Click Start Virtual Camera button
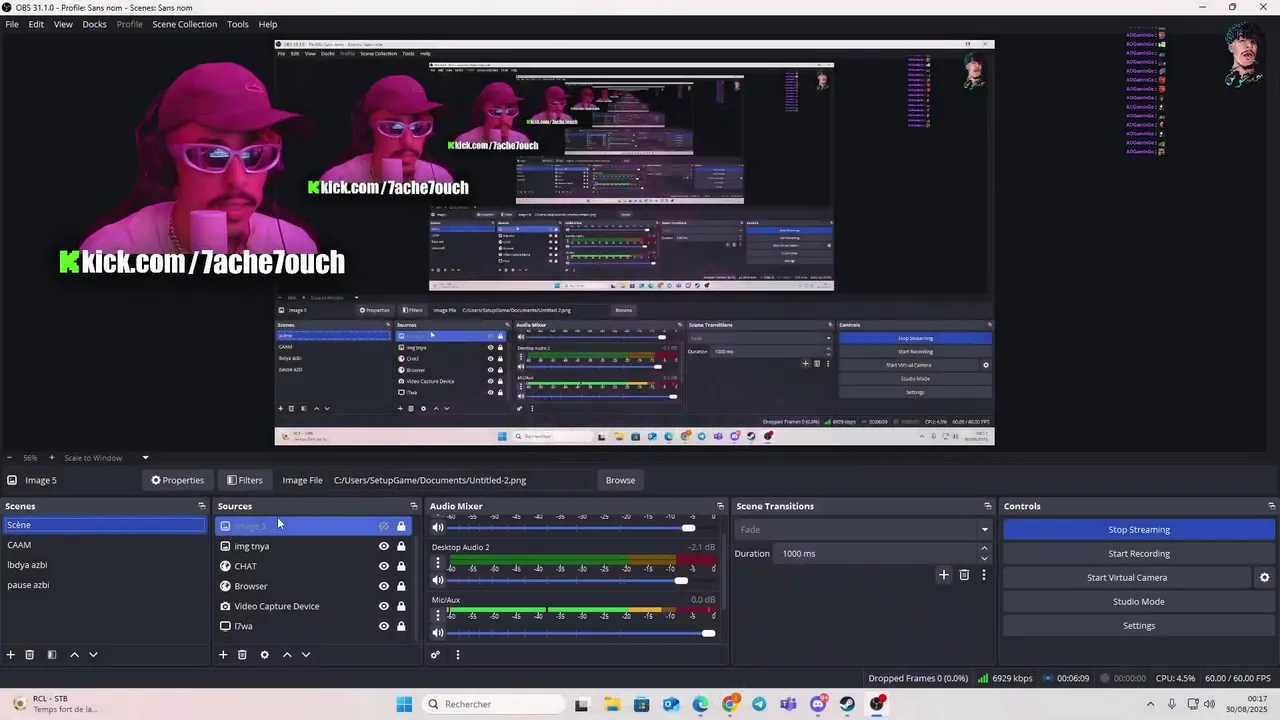Image resolution: width=1280 pixels, height=720 pixels. tap(1127, 578)
